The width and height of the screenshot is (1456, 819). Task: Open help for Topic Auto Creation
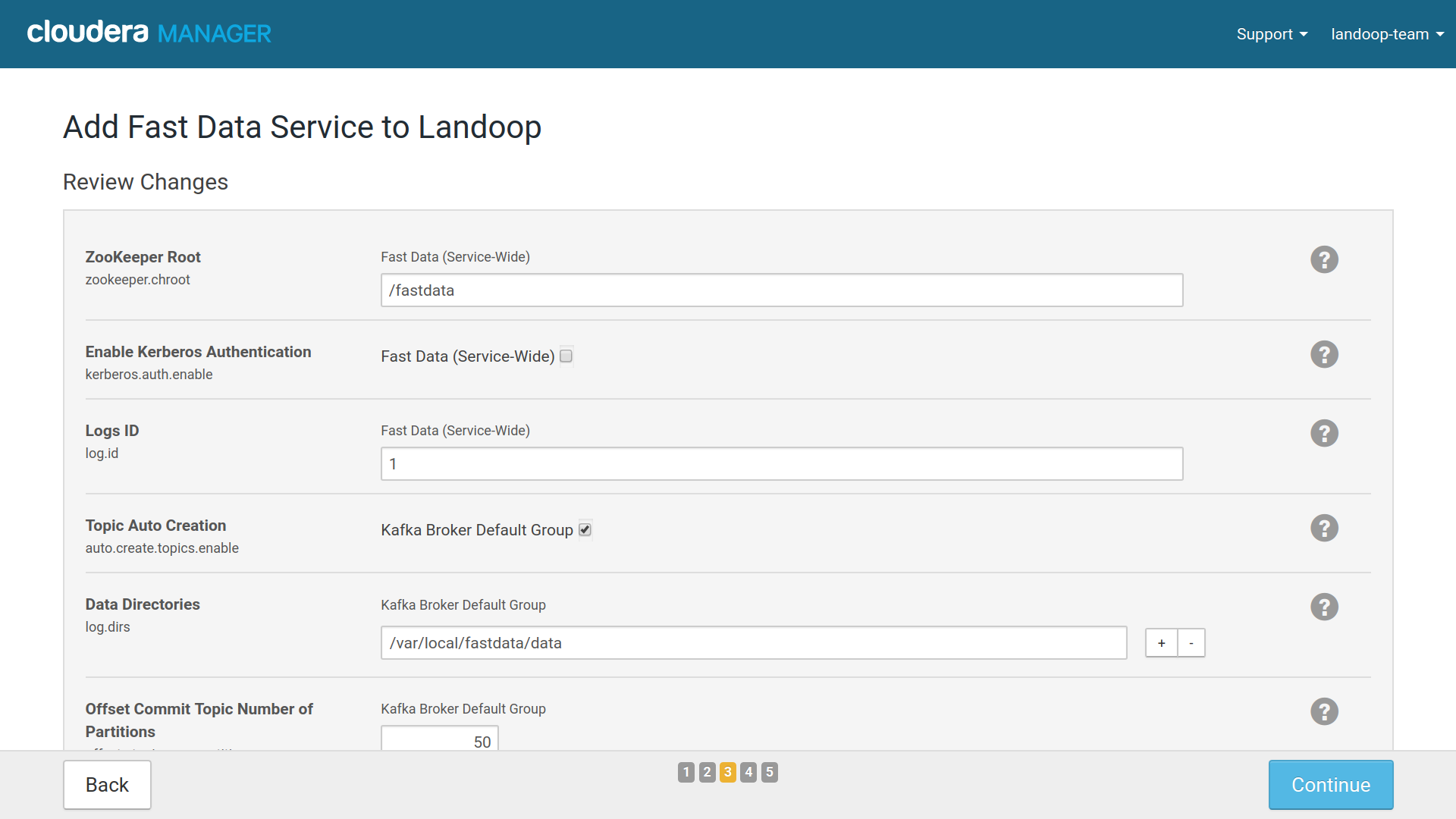(x=1324, y=528)
